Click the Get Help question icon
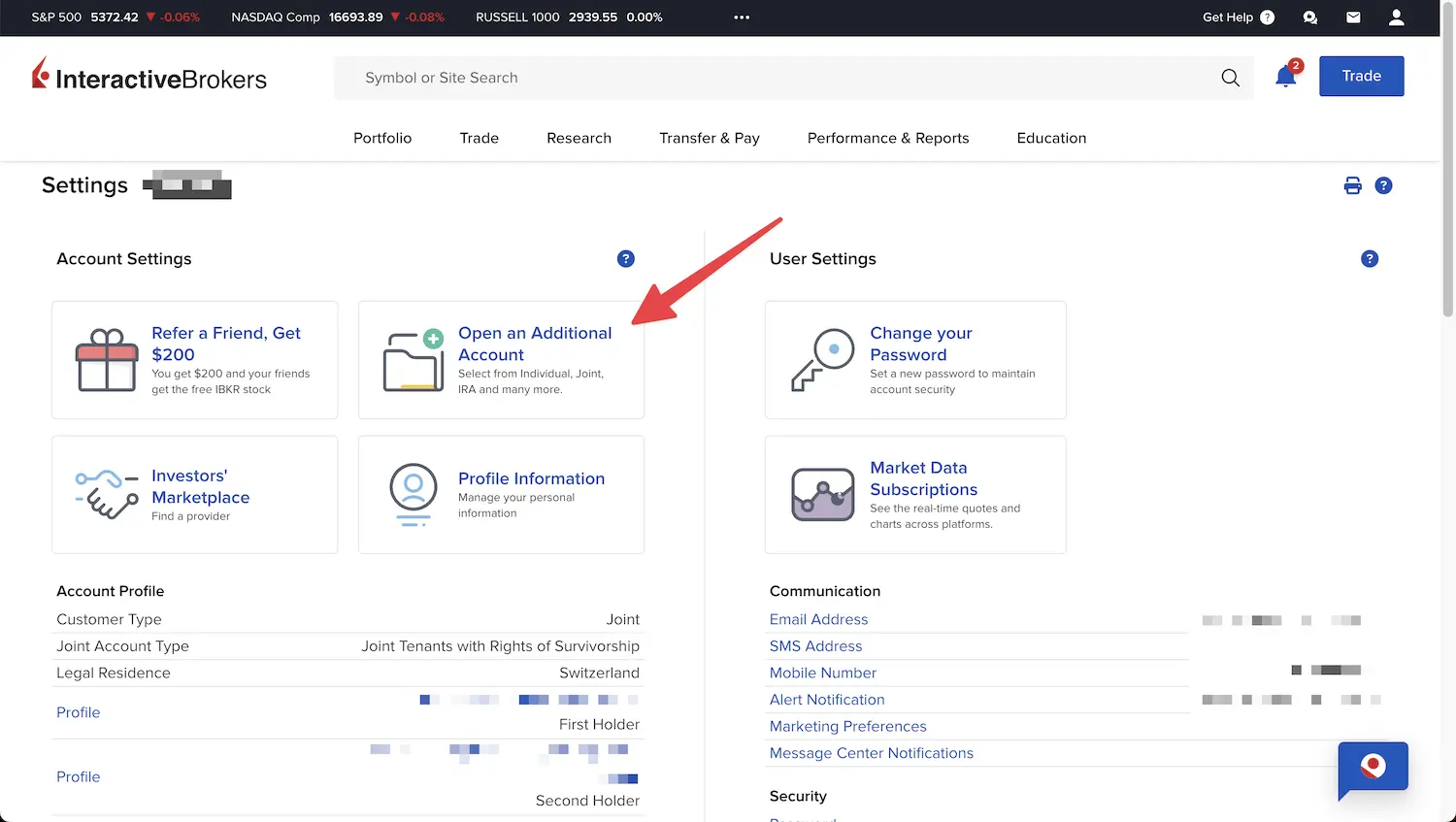This screenshot has width=1456, height=822. [1267, 17]
